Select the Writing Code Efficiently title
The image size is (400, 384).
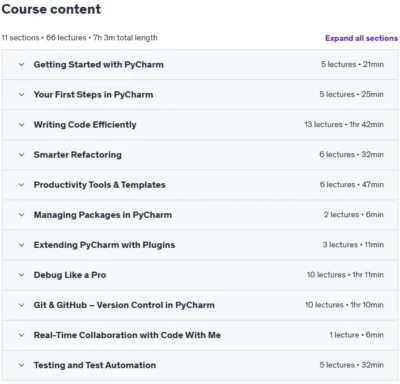pyautogui.click(x=85, y=125)
